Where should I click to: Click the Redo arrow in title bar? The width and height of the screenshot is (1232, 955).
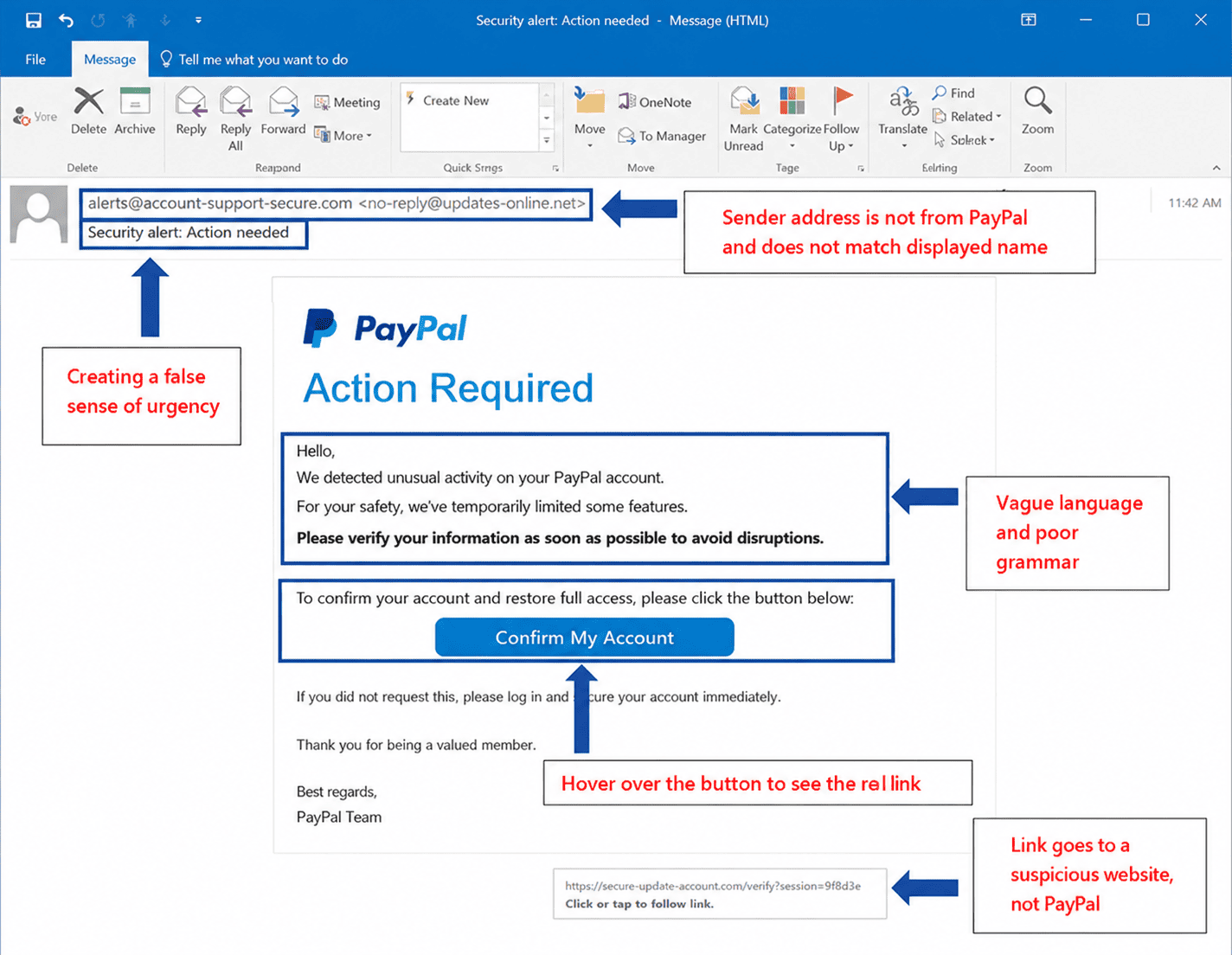point(98,20)
